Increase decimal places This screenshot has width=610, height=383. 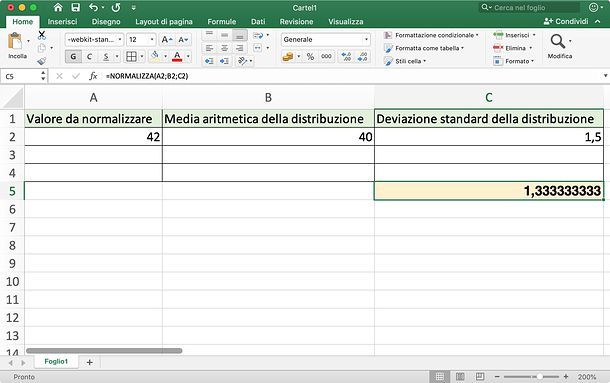346,57
